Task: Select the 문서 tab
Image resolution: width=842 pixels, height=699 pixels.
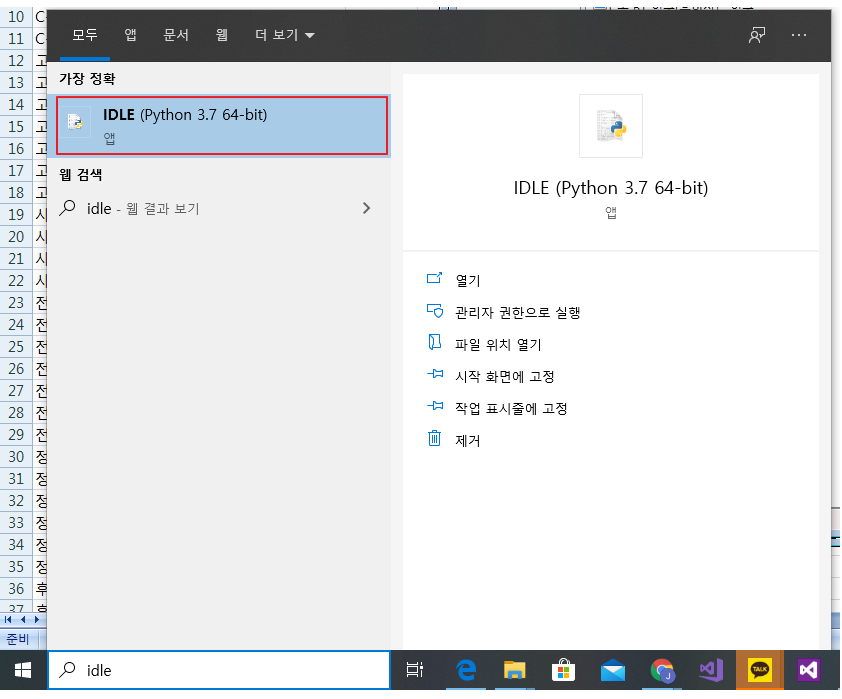Action: click(176, 35)
